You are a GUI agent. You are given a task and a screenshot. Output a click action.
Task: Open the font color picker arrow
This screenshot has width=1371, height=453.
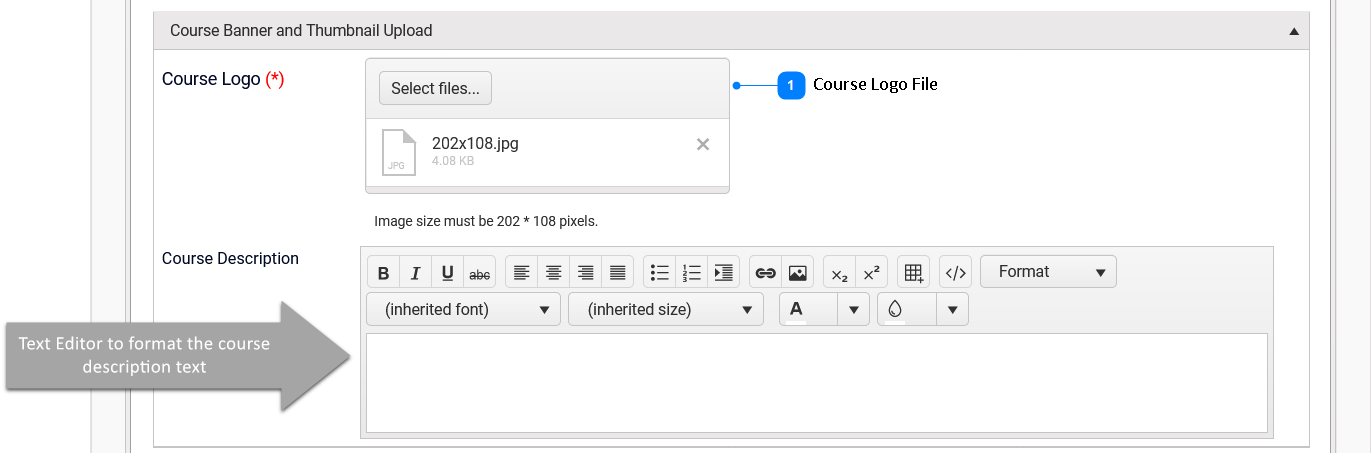[x=853, y=310]
